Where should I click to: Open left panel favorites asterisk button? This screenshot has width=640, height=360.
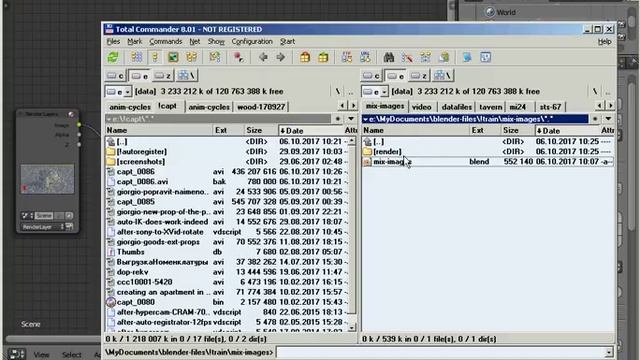338,119
